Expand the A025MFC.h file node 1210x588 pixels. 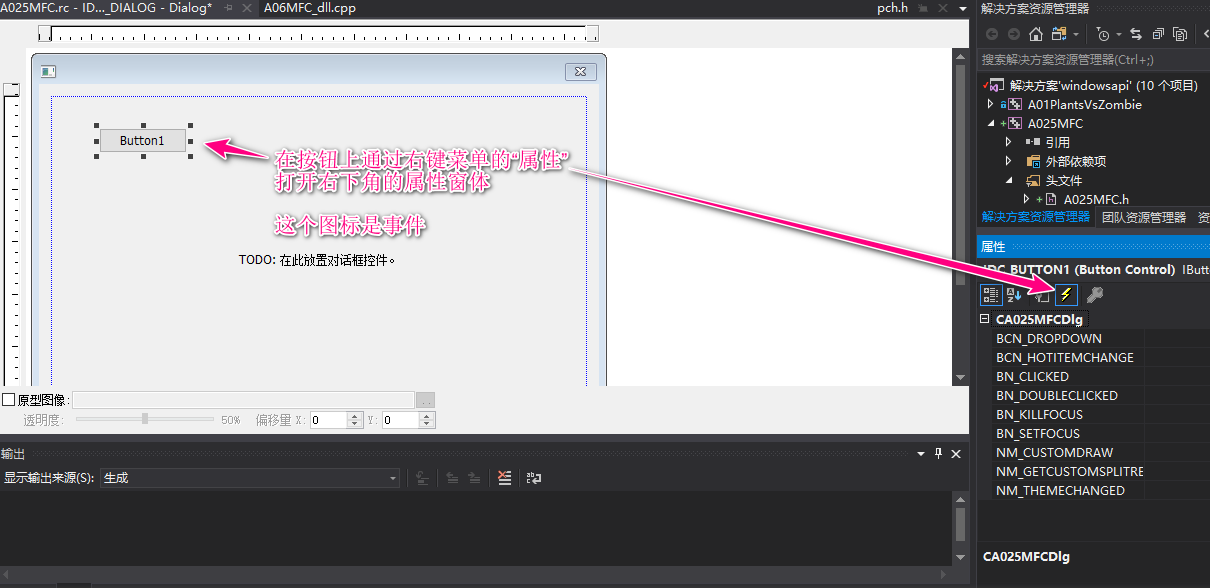pyautogui.click(x=1026, y=199)
